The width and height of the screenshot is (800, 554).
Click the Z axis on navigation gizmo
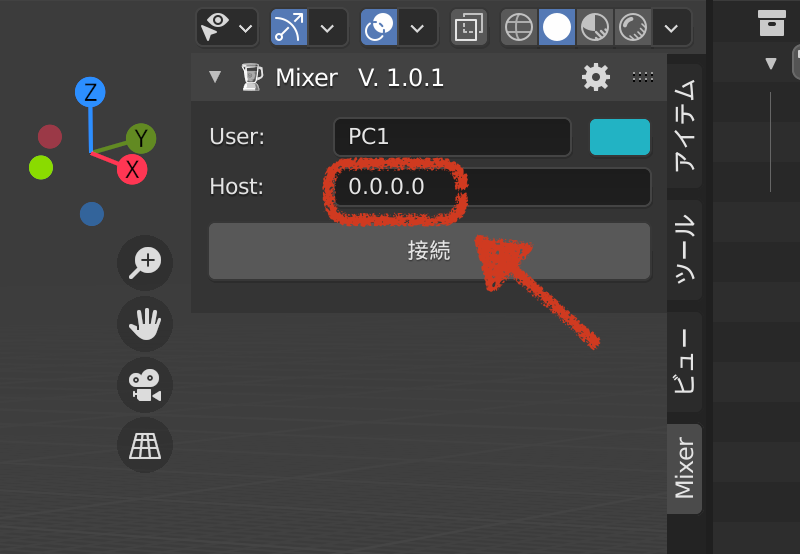(x=90, y=92)
